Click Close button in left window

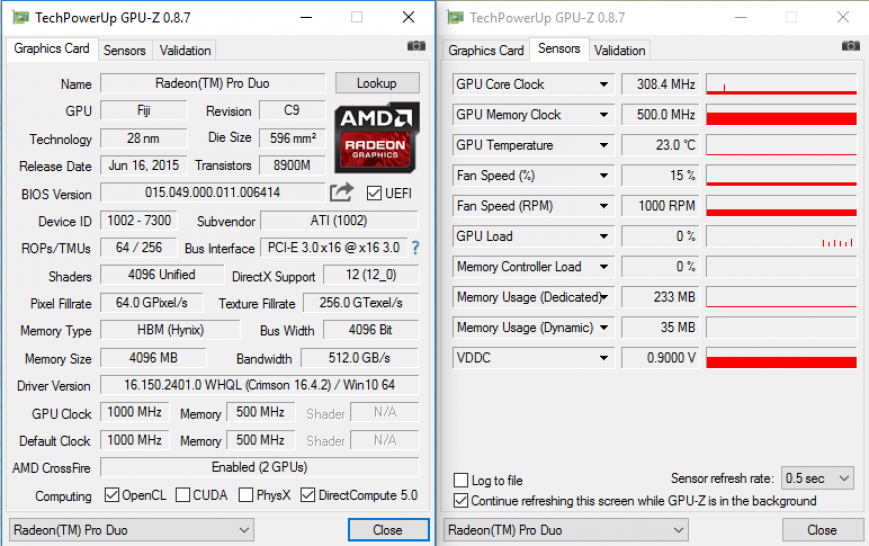388,530
